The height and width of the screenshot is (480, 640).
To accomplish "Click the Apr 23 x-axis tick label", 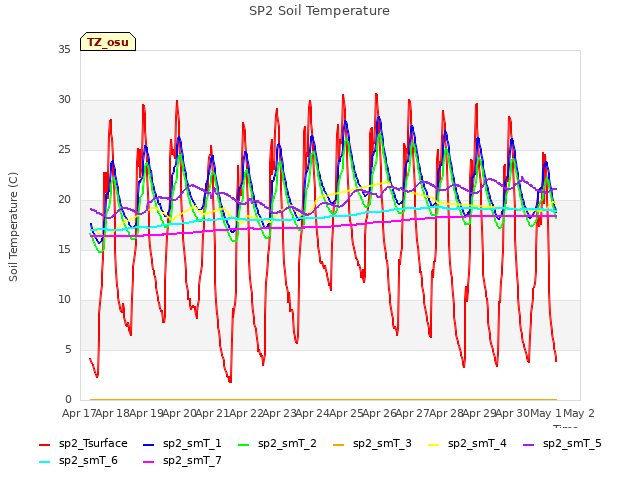I will 278,413.
